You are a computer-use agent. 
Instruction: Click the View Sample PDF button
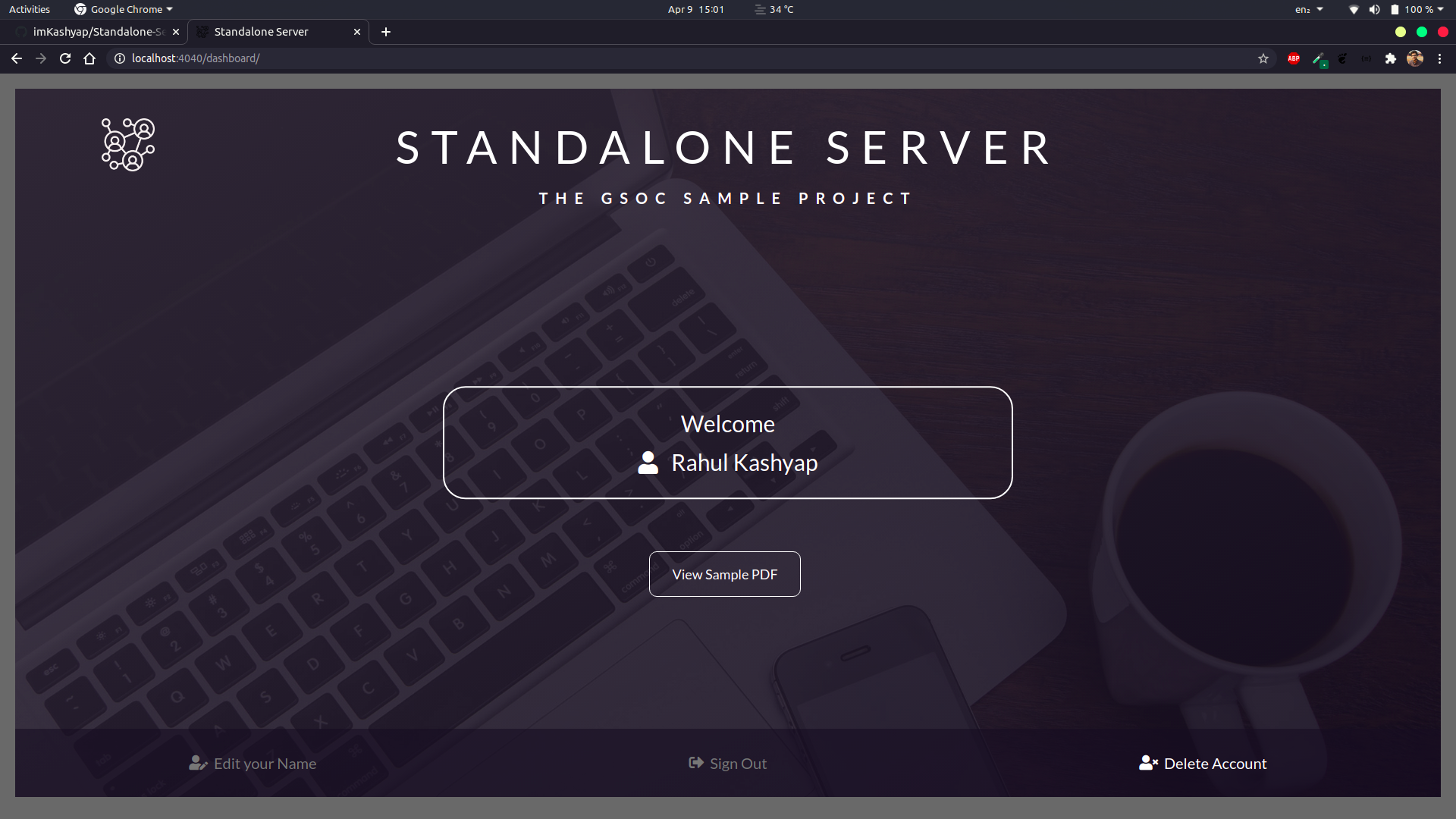[724, 574]
